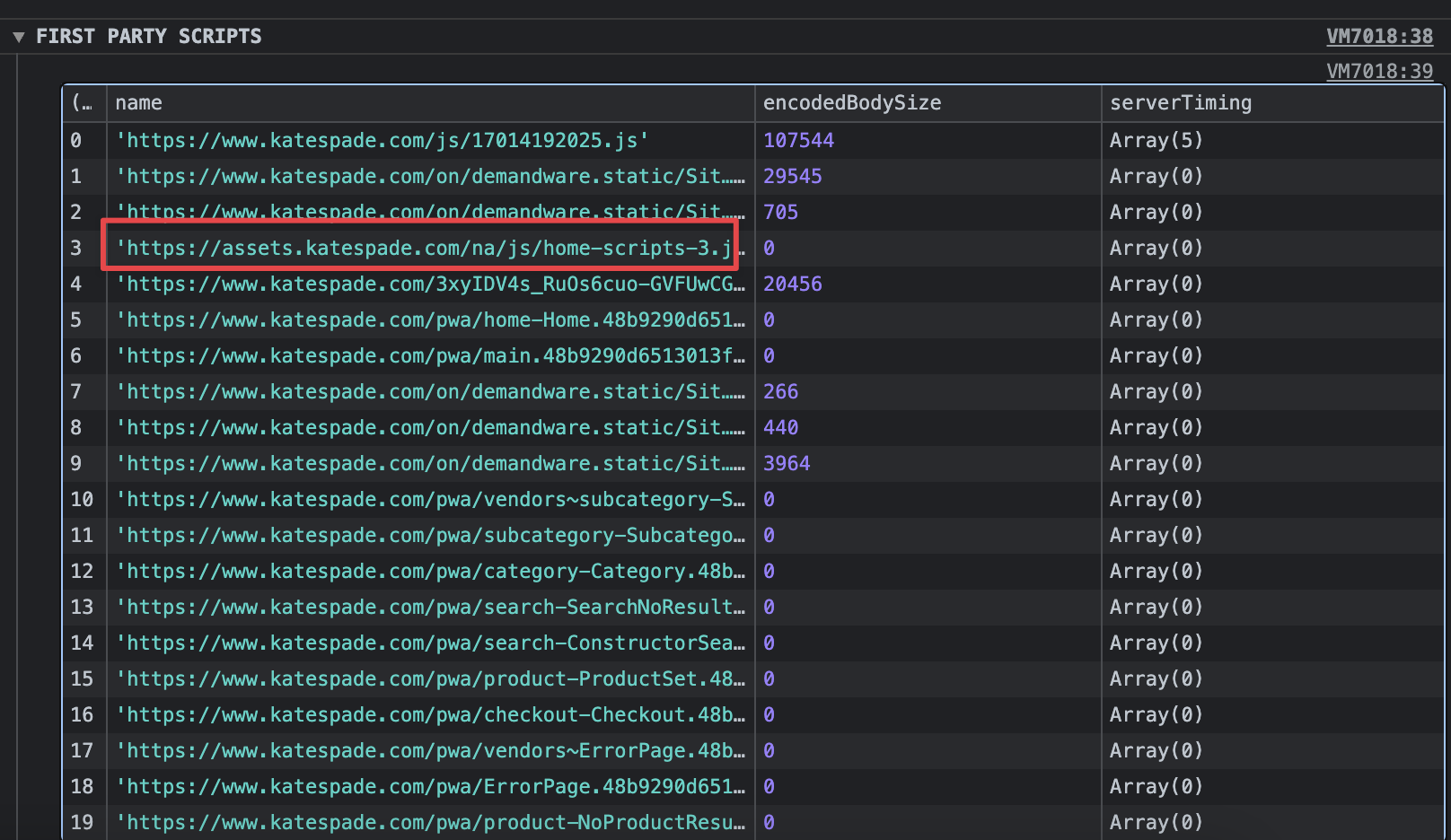Click the size value 705
Image resolution: width=1451 pixels, height=840 pixels.
pos(780,212)
